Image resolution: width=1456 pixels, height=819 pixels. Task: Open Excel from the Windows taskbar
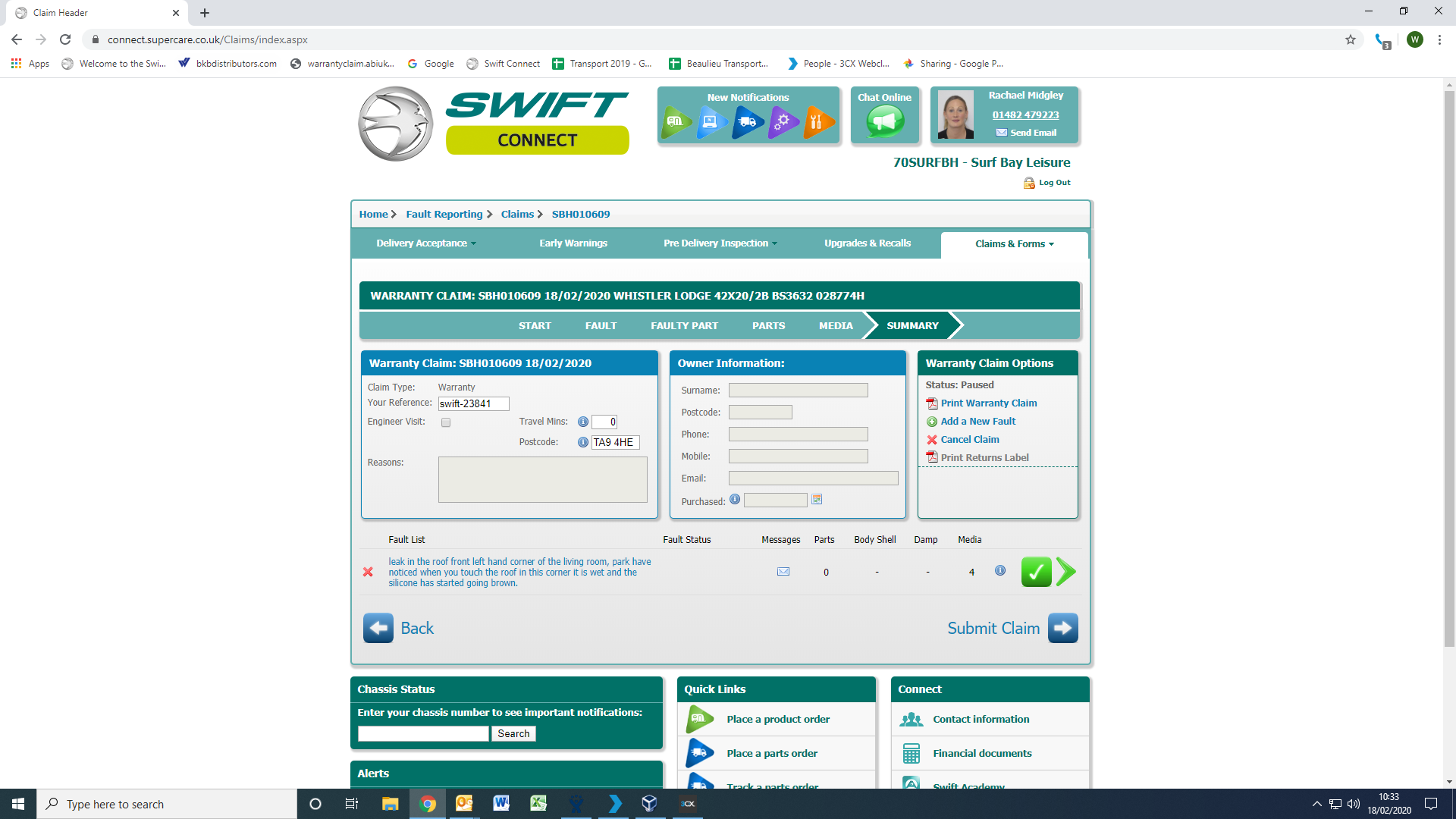pos(538,804)
